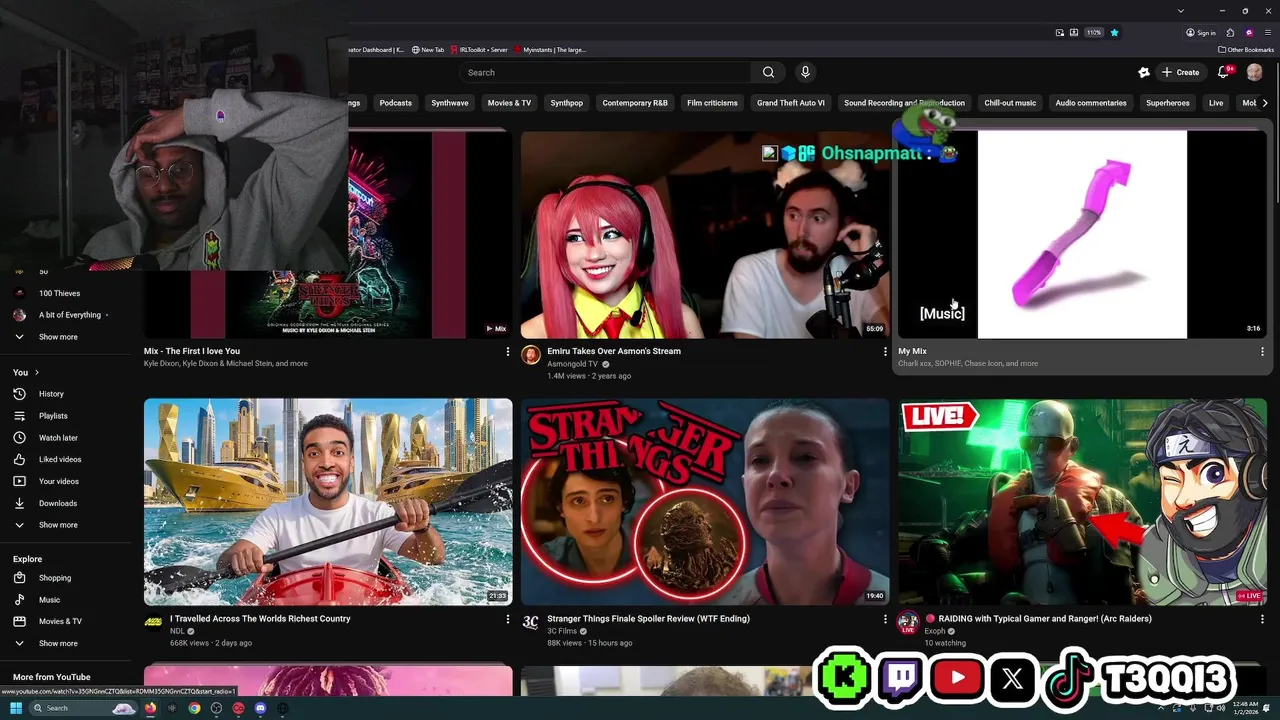Click the YouTube search input field
1280x720 pixels.
(x=605, y=72)
